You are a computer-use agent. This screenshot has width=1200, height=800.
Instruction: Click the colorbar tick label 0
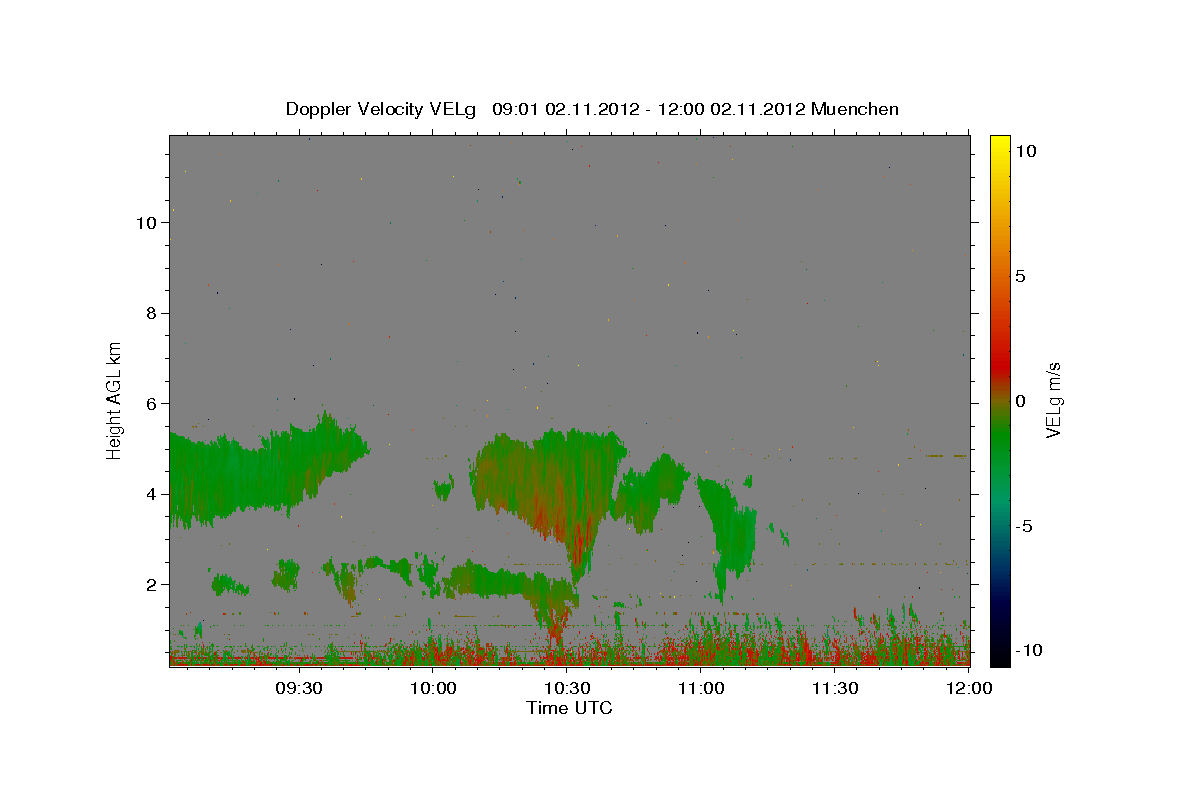(x=1022, y=400)
